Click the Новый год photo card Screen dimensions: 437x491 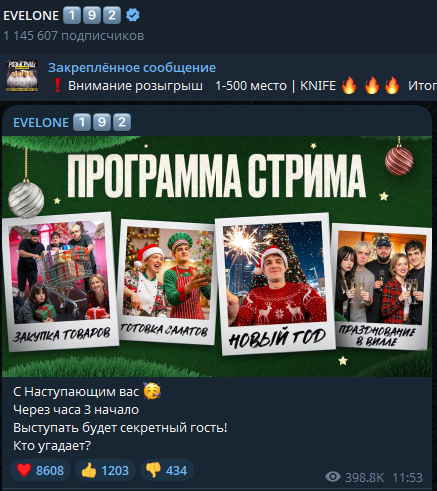(x=275, y=284)
